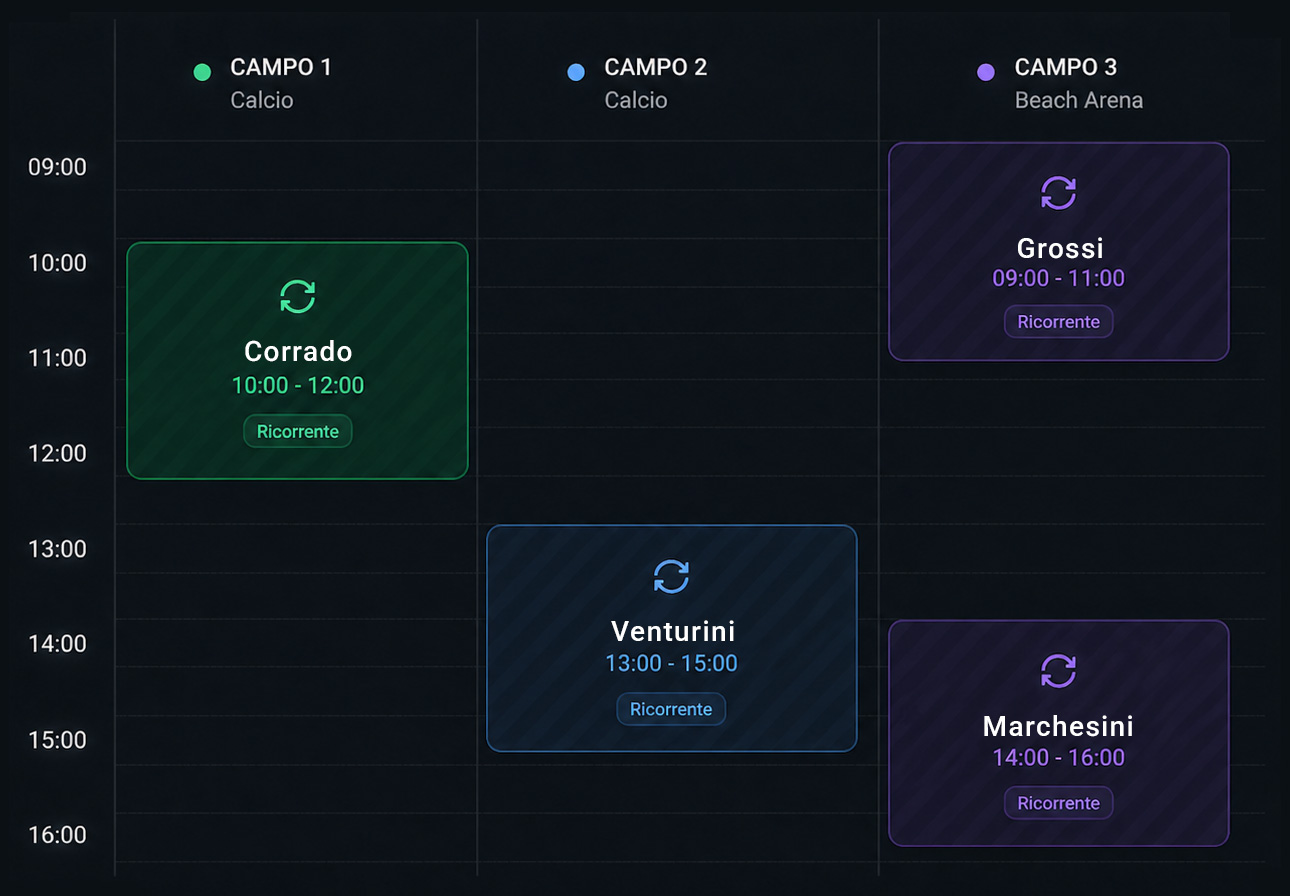Click the green dot beside Campo 1
Image resolution: width=1290 pixels, height=896 pixels.
click(x=202, y=72)
